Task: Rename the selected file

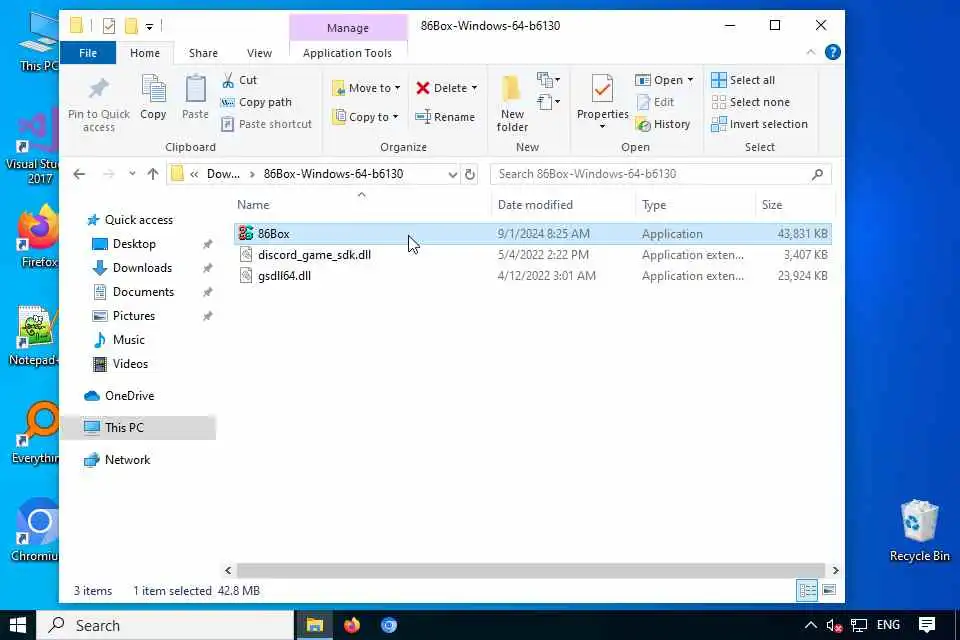Action: click(x=445, y=117)
